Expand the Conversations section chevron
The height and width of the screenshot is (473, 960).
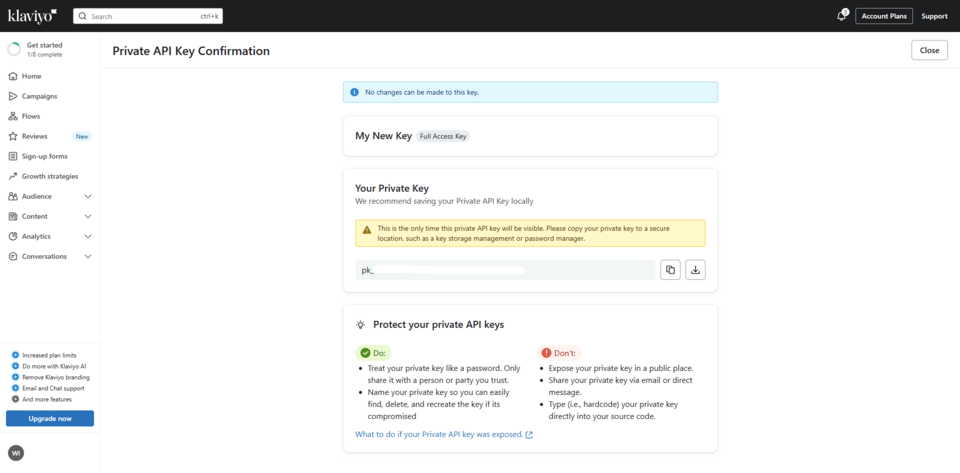coord(88,256)
